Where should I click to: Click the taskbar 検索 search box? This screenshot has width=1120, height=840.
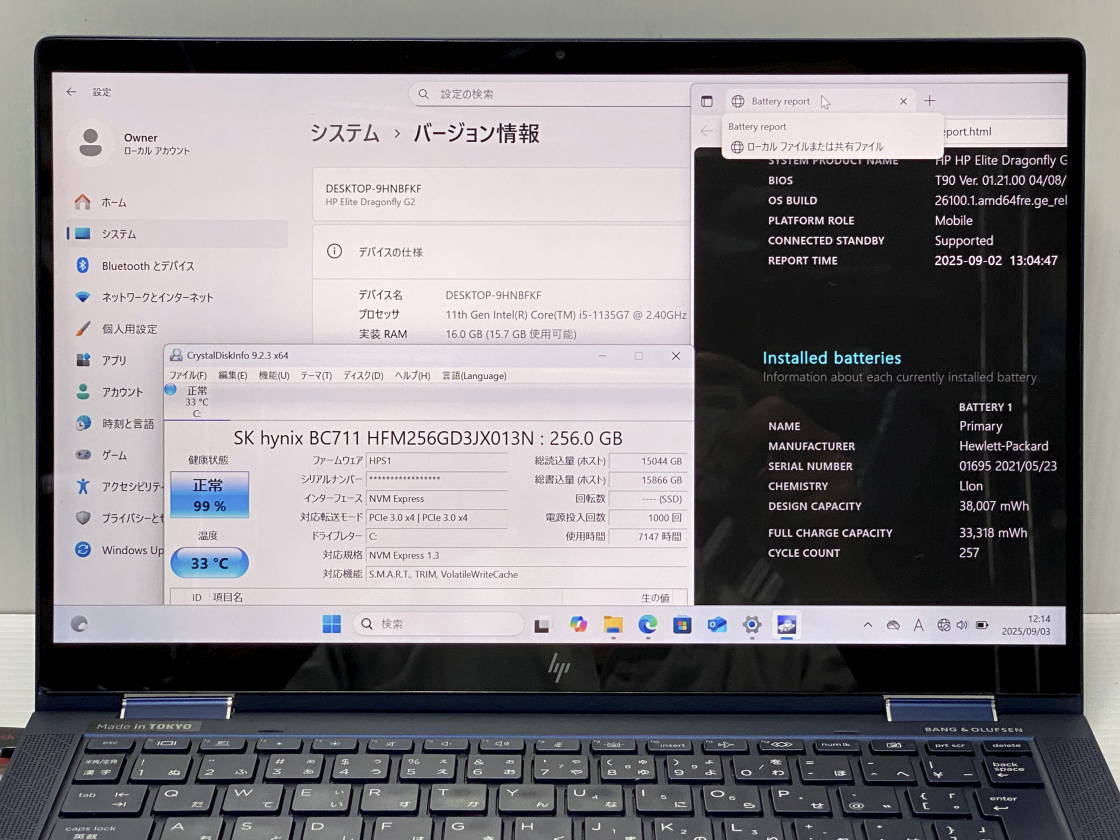tap(438, 624)
